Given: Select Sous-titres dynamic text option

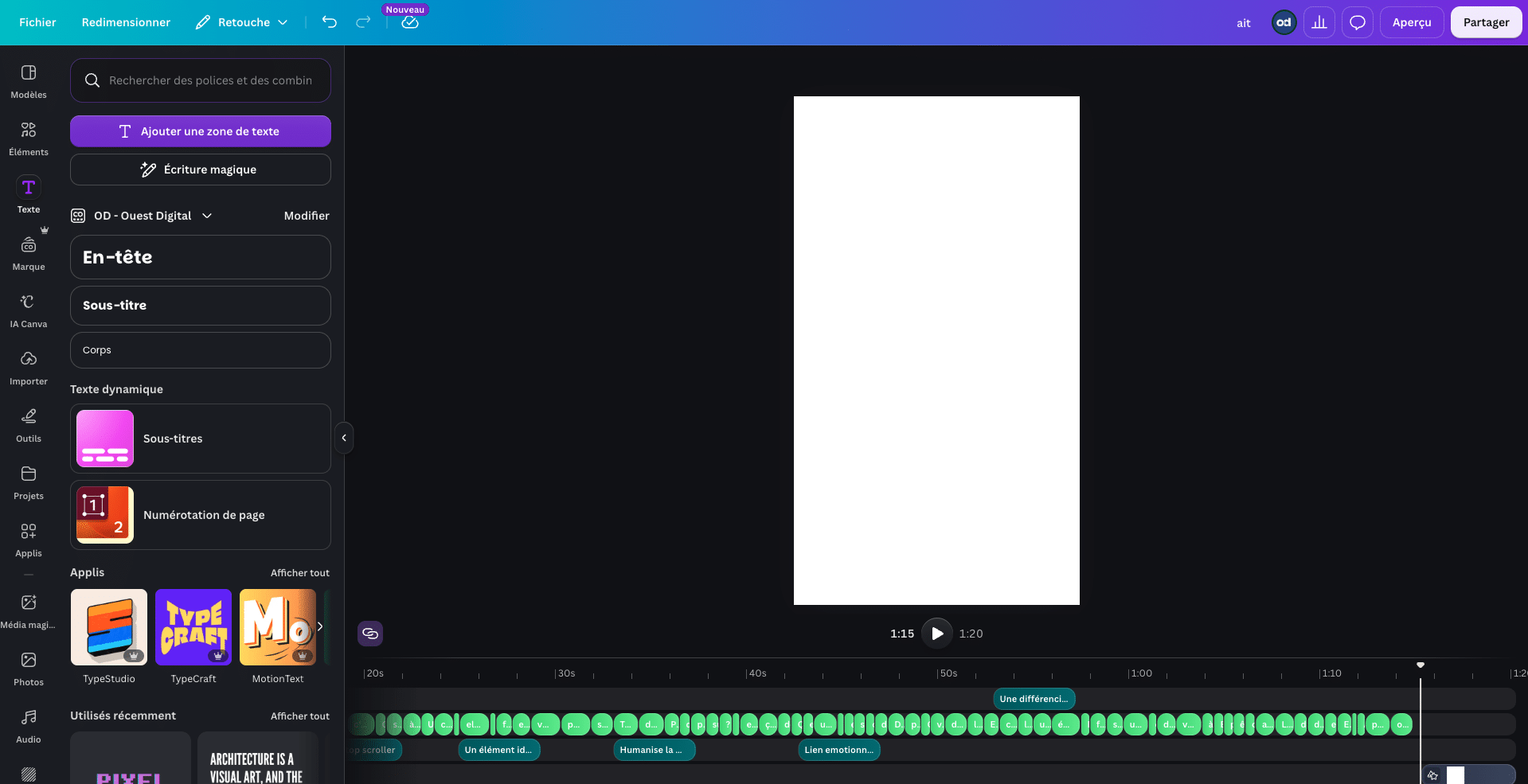Looking at the screenshot, I should [x=201, y=439].
